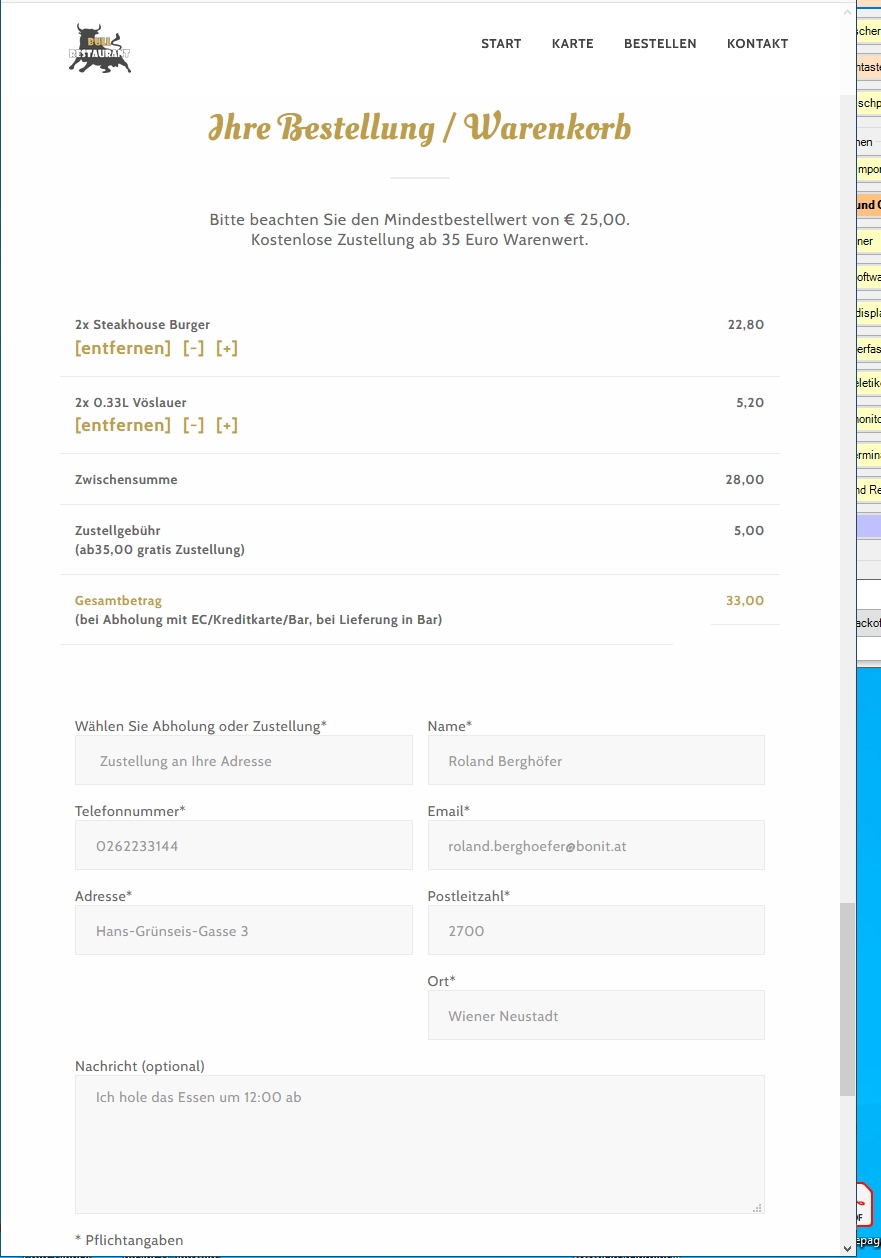881x1258 pixels.
Task: Open the BESTELLEN menu item
Action: pos(660,44)
